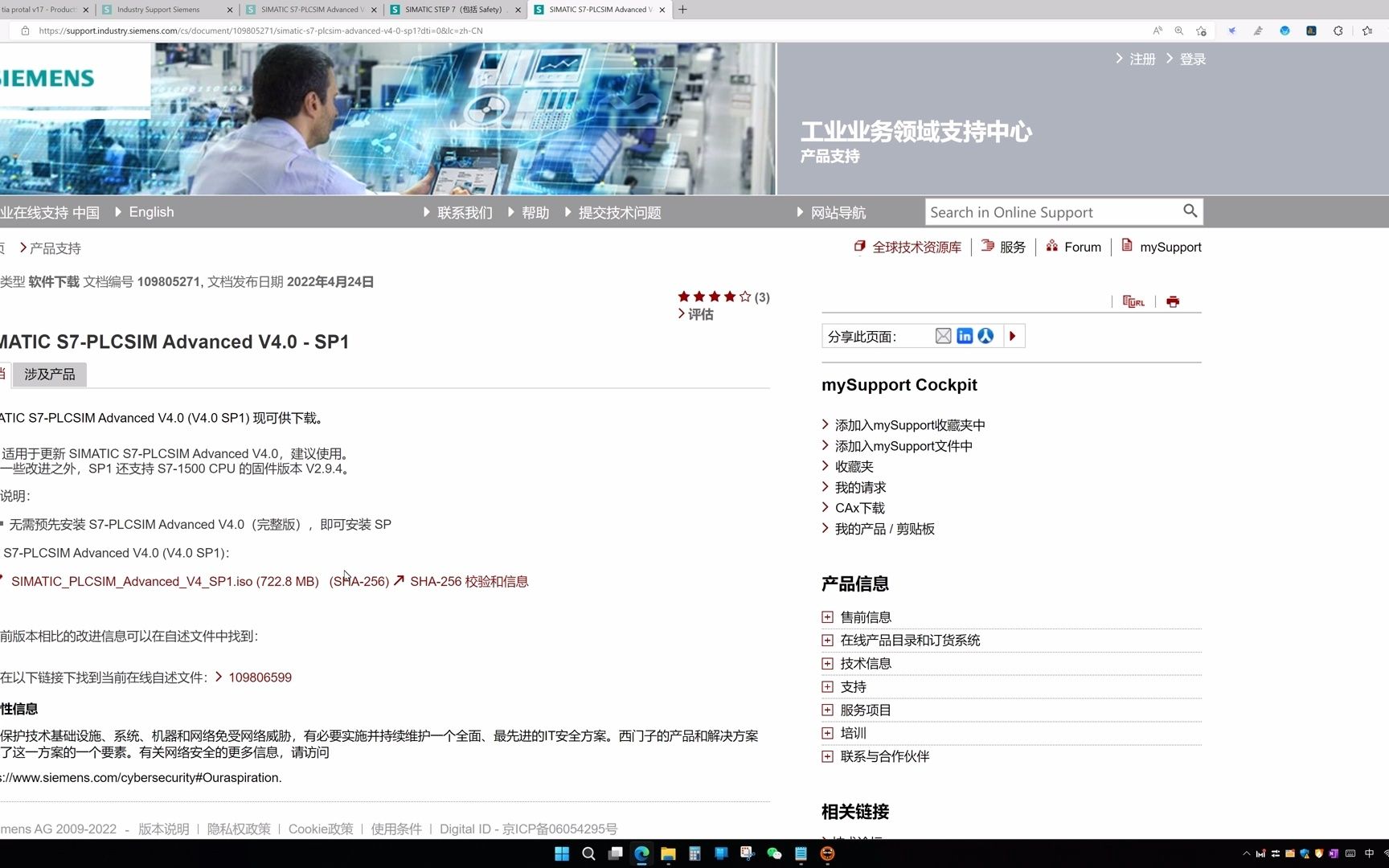Expand 售前信息 section
The height and width of the screenshot is (868, 1389).
tap(827, 617)
